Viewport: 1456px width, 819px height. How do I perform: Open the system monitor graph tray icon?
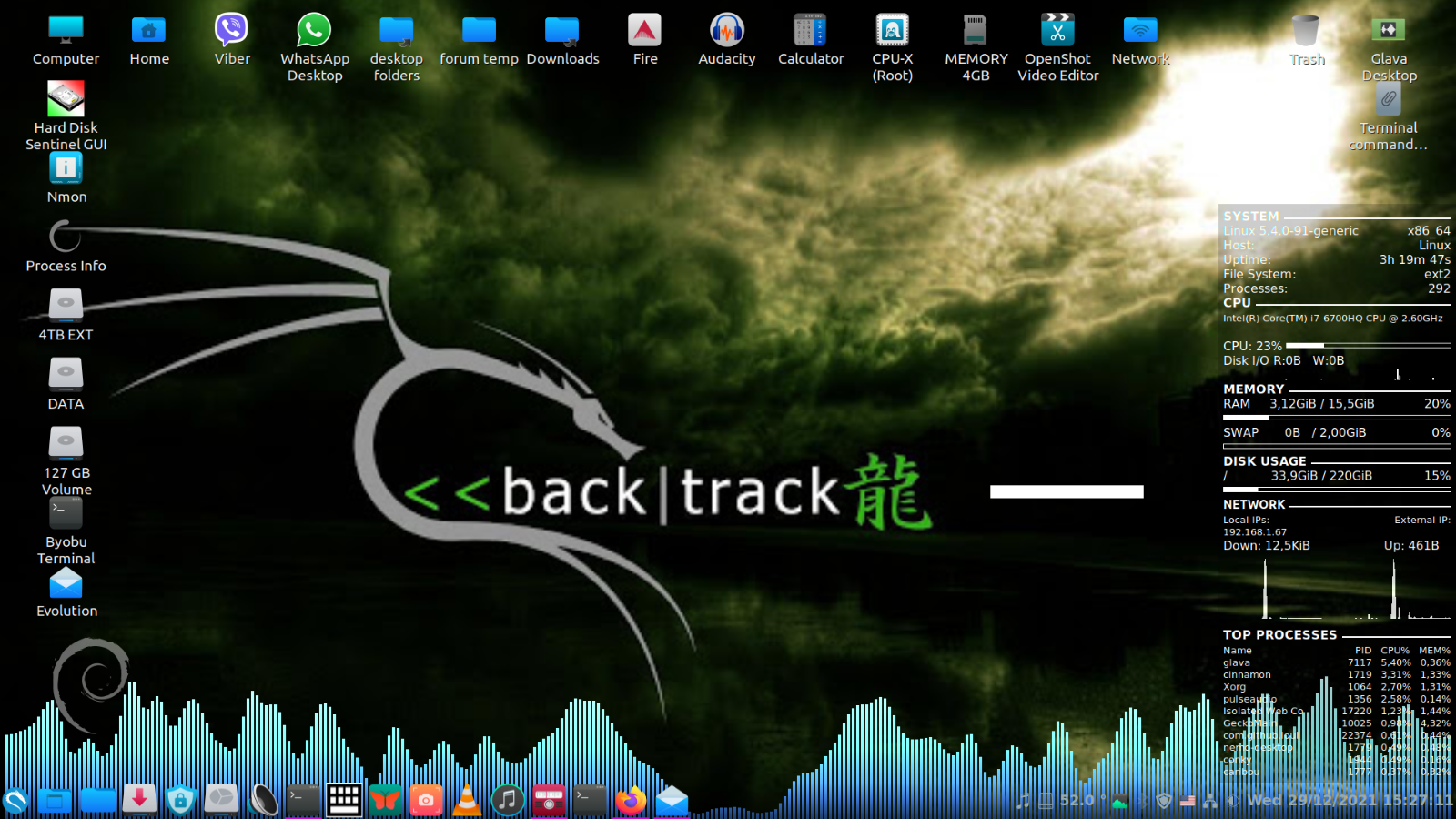[1120, 802]
